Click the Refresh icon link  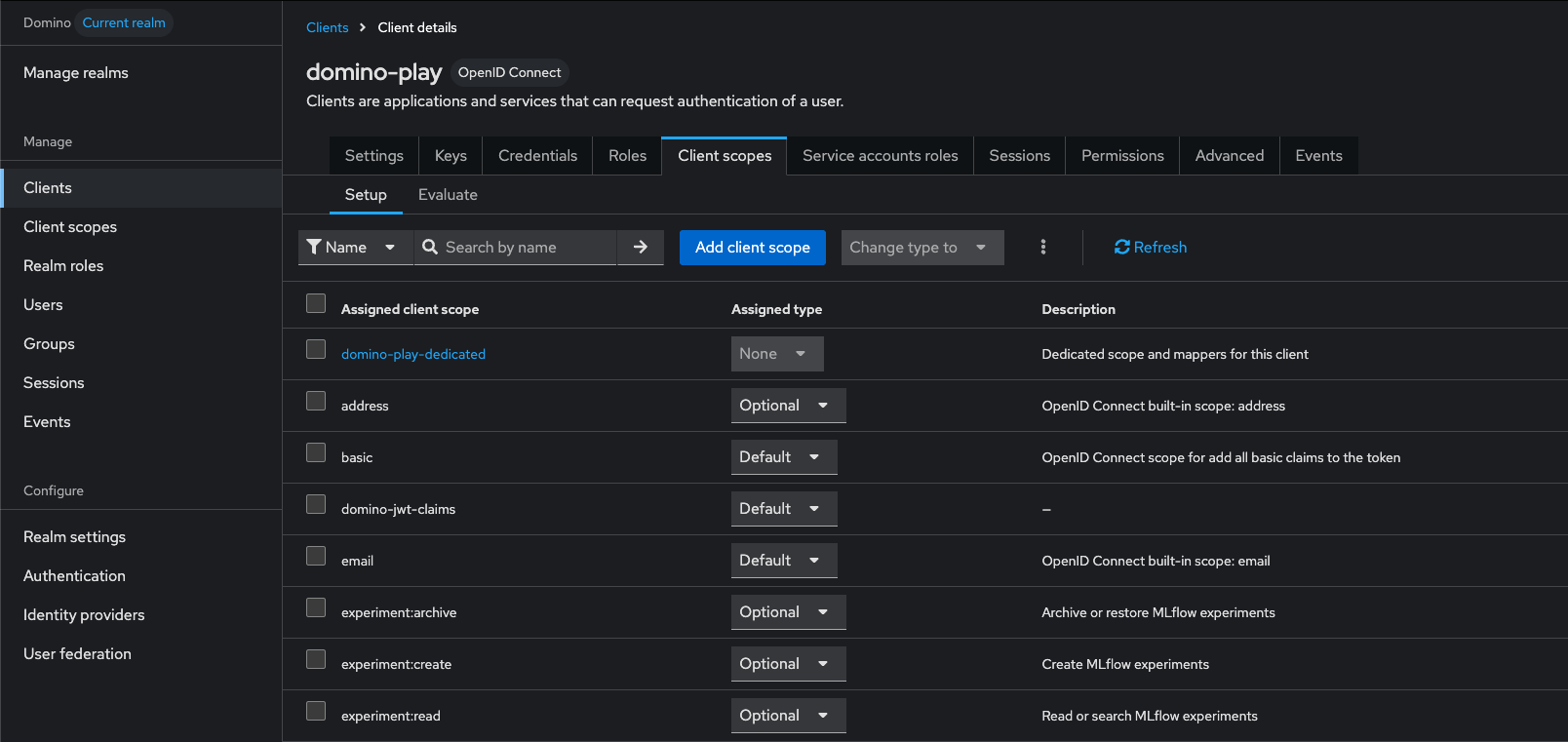click(1151, 248)
